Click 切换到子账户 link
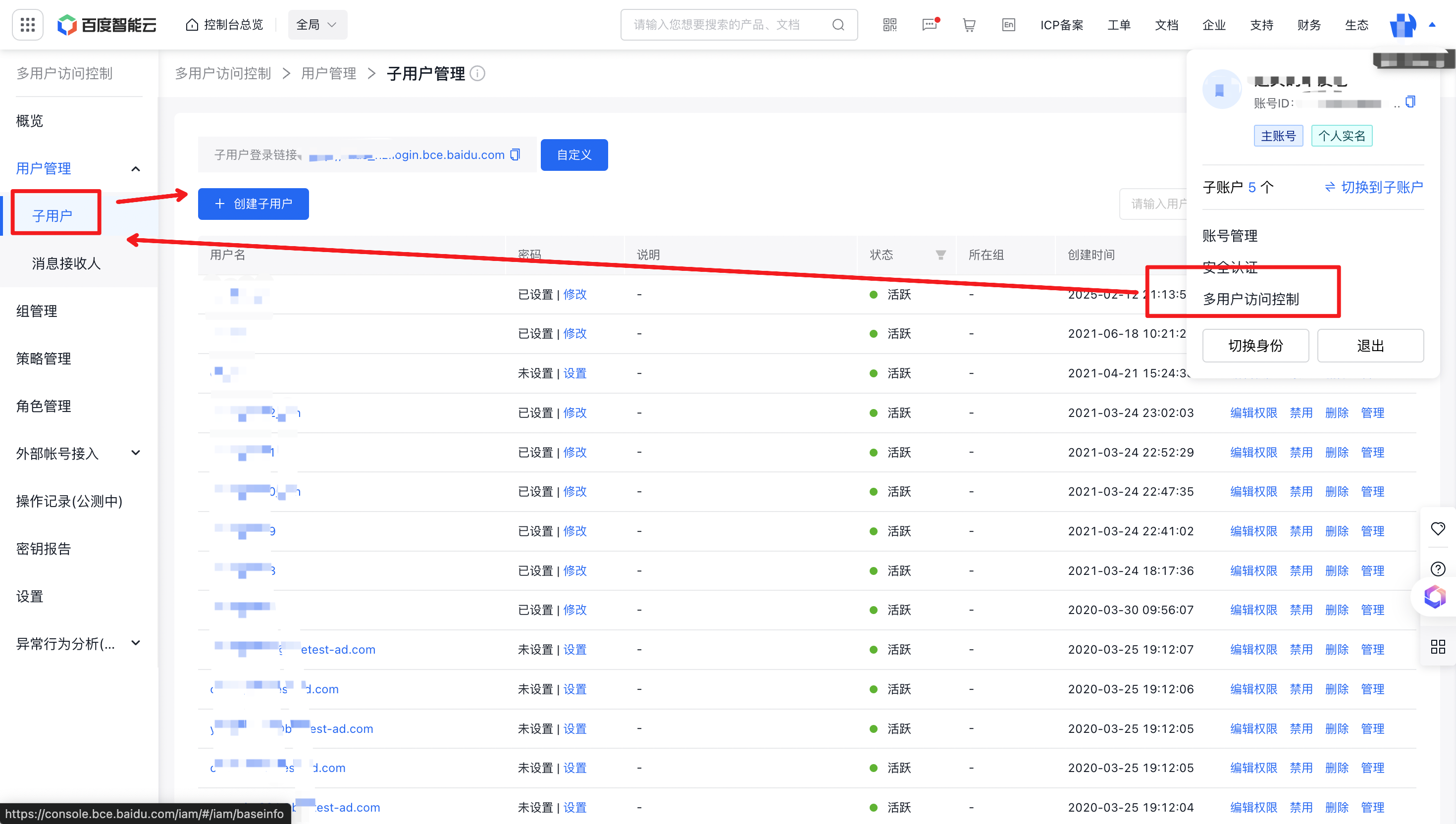This screenshot has width=1456, height=824. pos(1374,187)
